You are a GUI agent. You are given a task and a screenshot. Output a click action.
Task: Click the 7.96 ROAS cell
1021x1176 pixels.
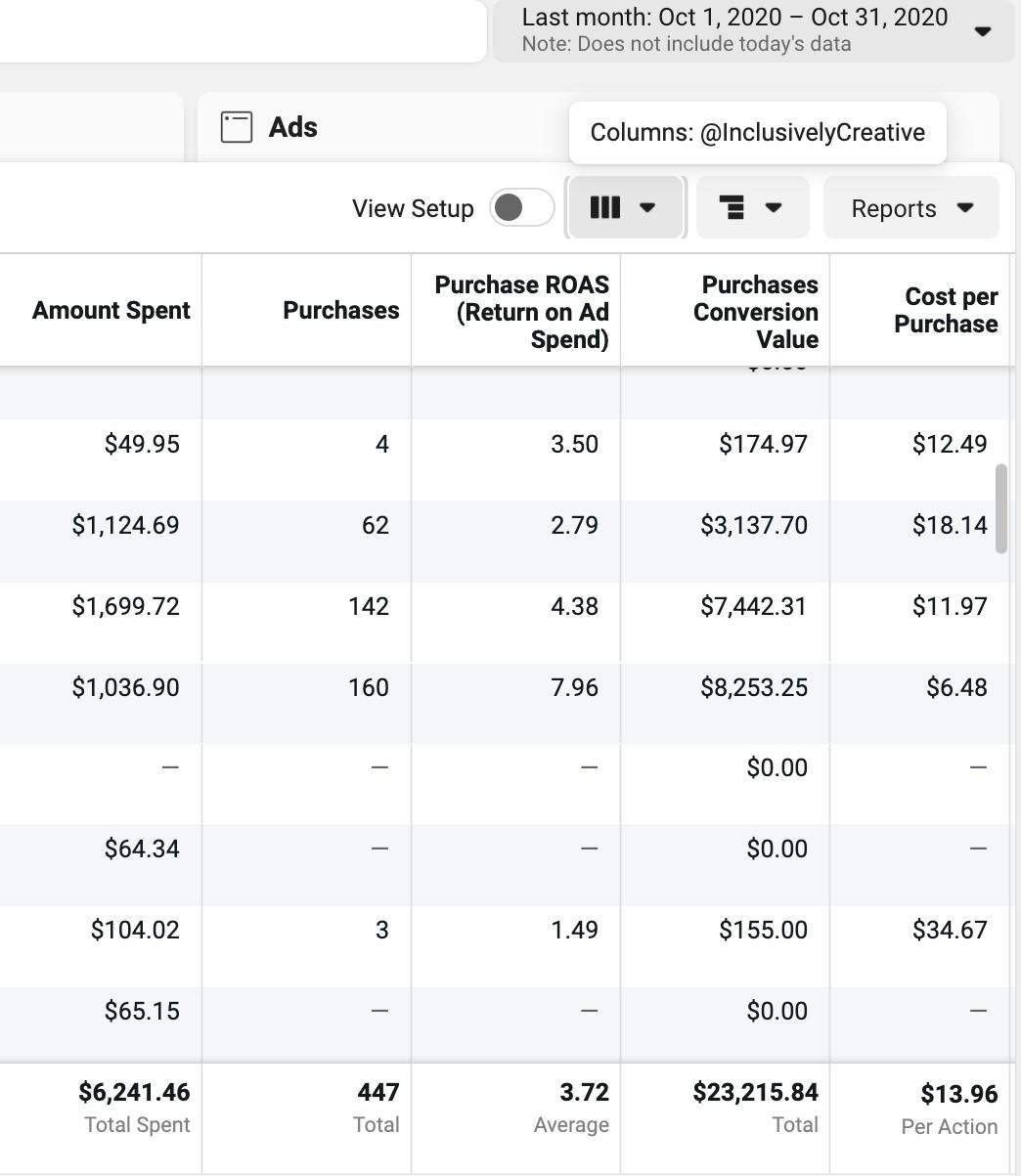(x=574, y=687)
